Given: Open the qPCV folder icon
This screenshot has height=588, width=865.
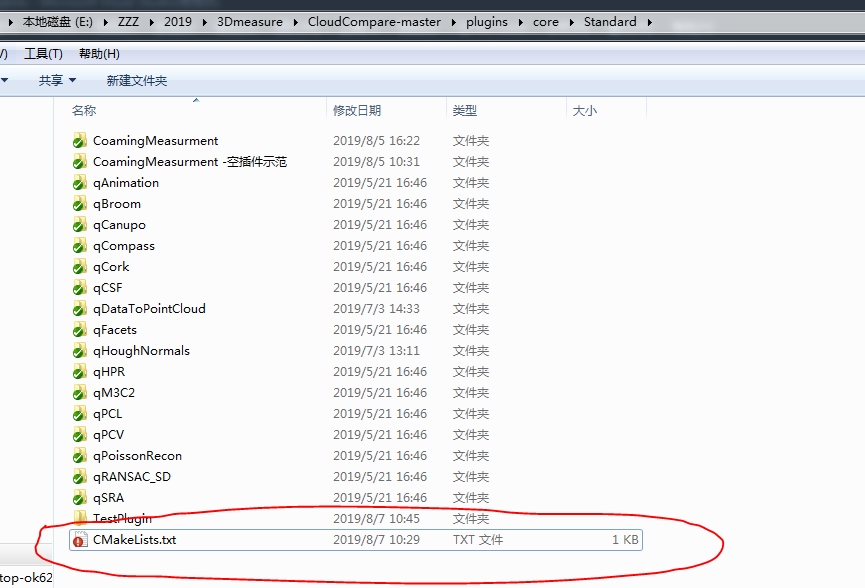Looking at the screenshot, I should (x=80, y=434).
